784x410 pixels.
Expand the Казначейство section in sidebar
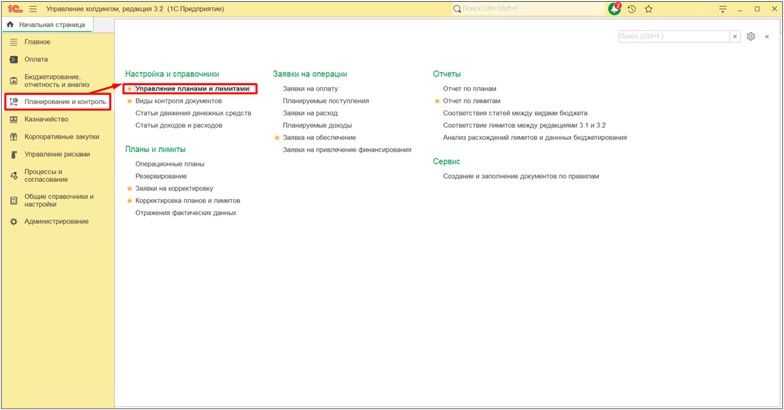46,119
